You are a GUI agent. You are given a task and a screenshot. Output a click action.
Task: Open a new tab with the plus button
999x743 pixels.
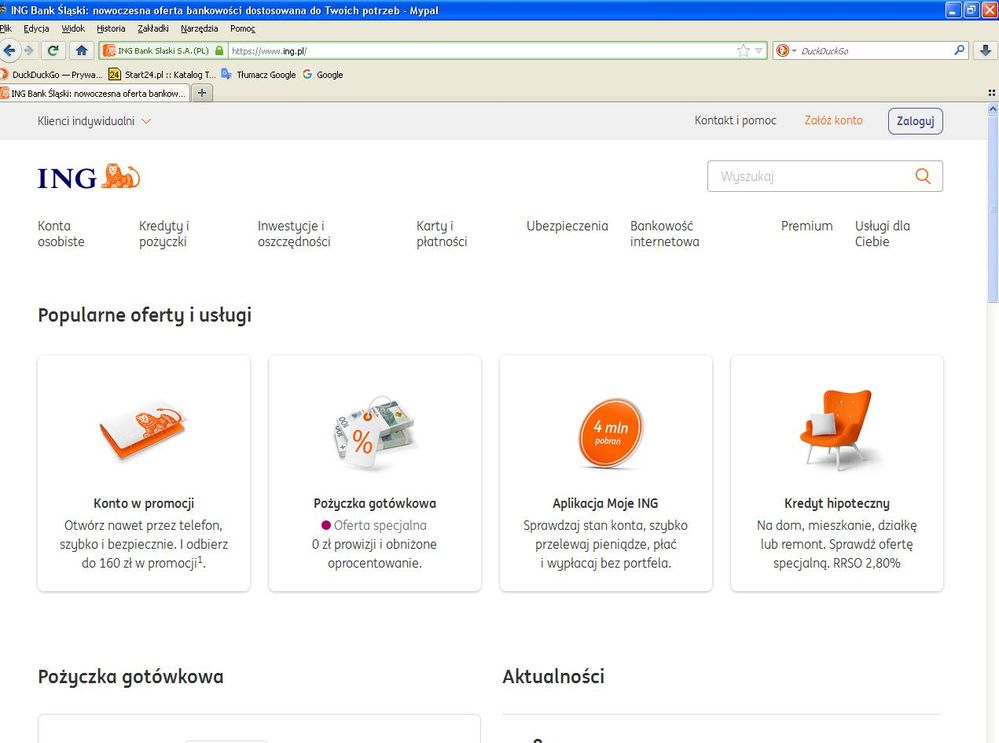point(202,93)
